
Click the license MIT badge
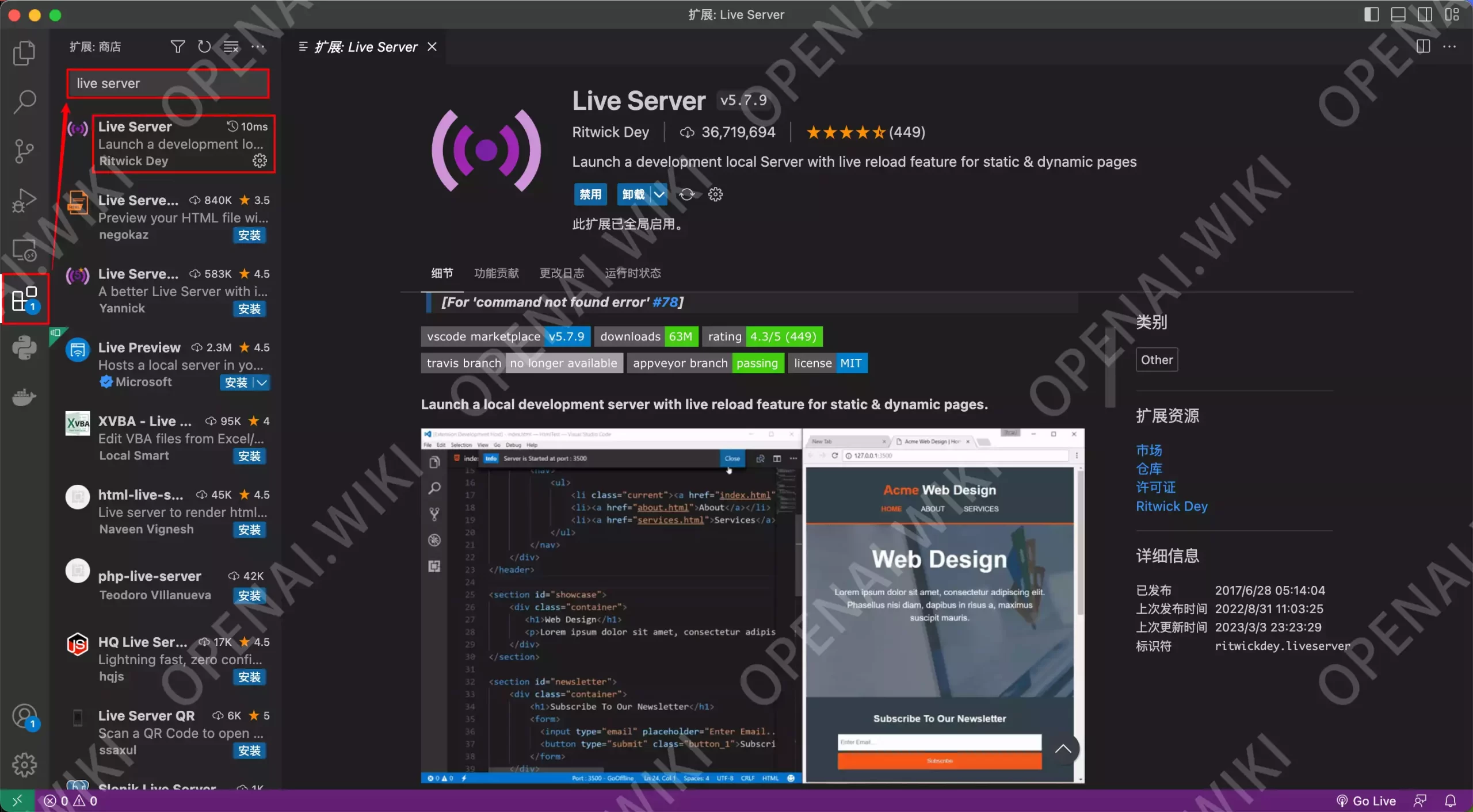(827, 363)
